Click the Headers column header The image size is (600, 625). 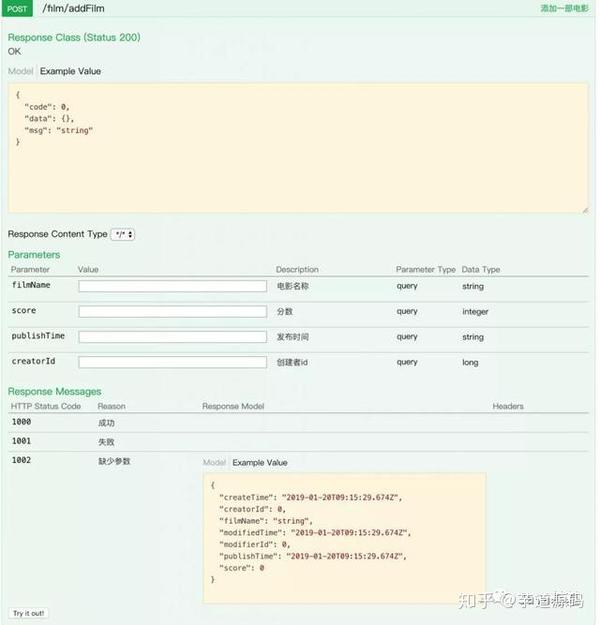click(508, 406)
